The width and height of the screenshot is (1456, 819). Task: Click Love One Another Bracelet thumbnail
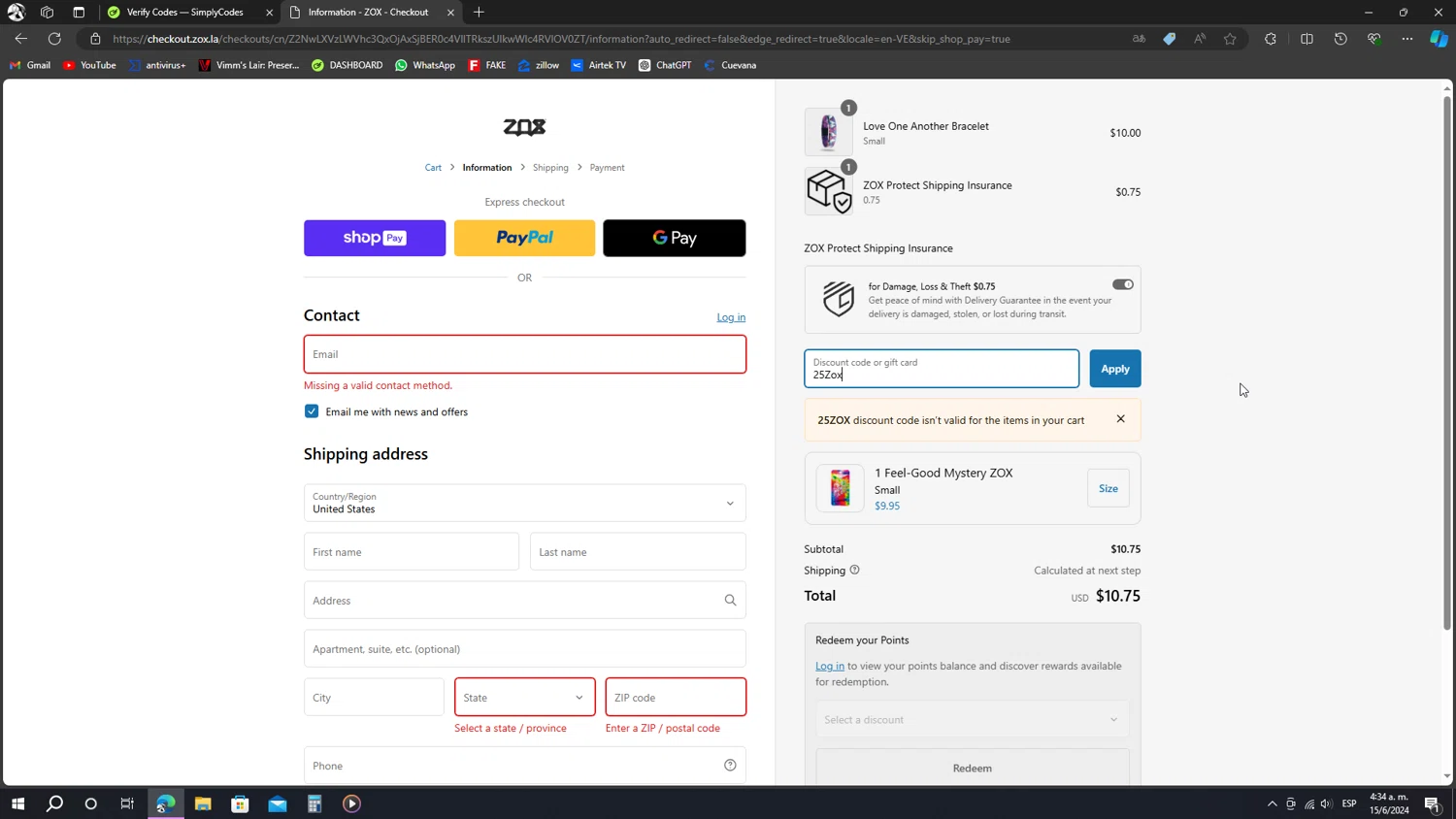[x=828, y=132]
